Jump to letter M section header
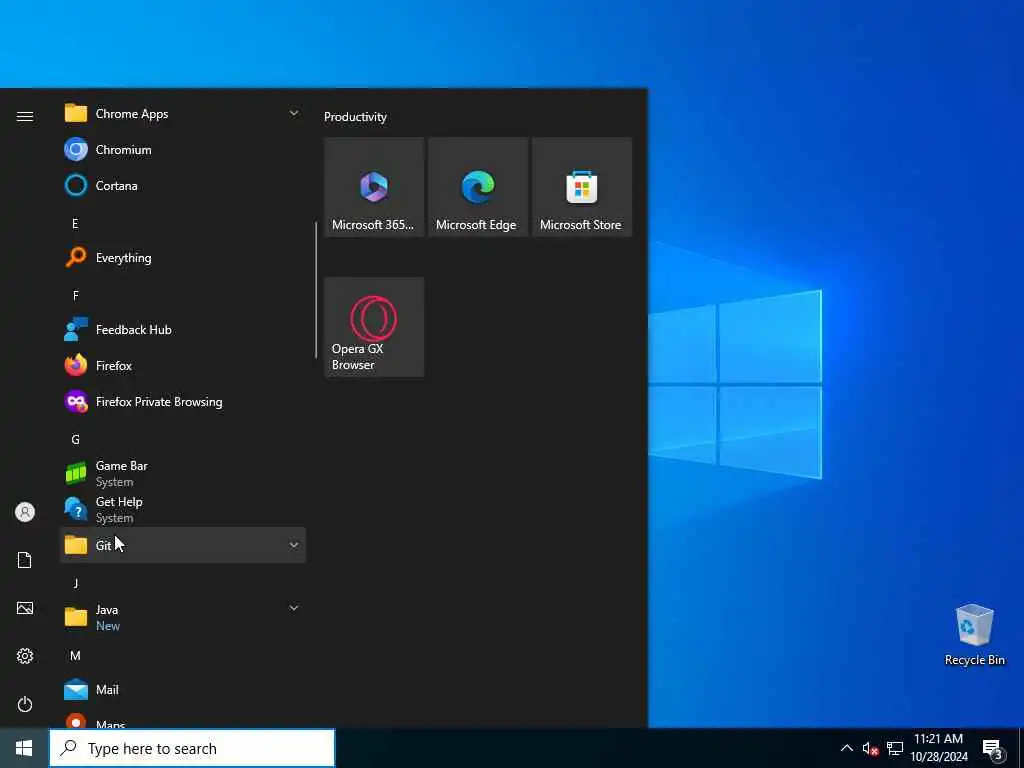The height and width of the screenshot is (768, 1024). (x=75, y=655)
